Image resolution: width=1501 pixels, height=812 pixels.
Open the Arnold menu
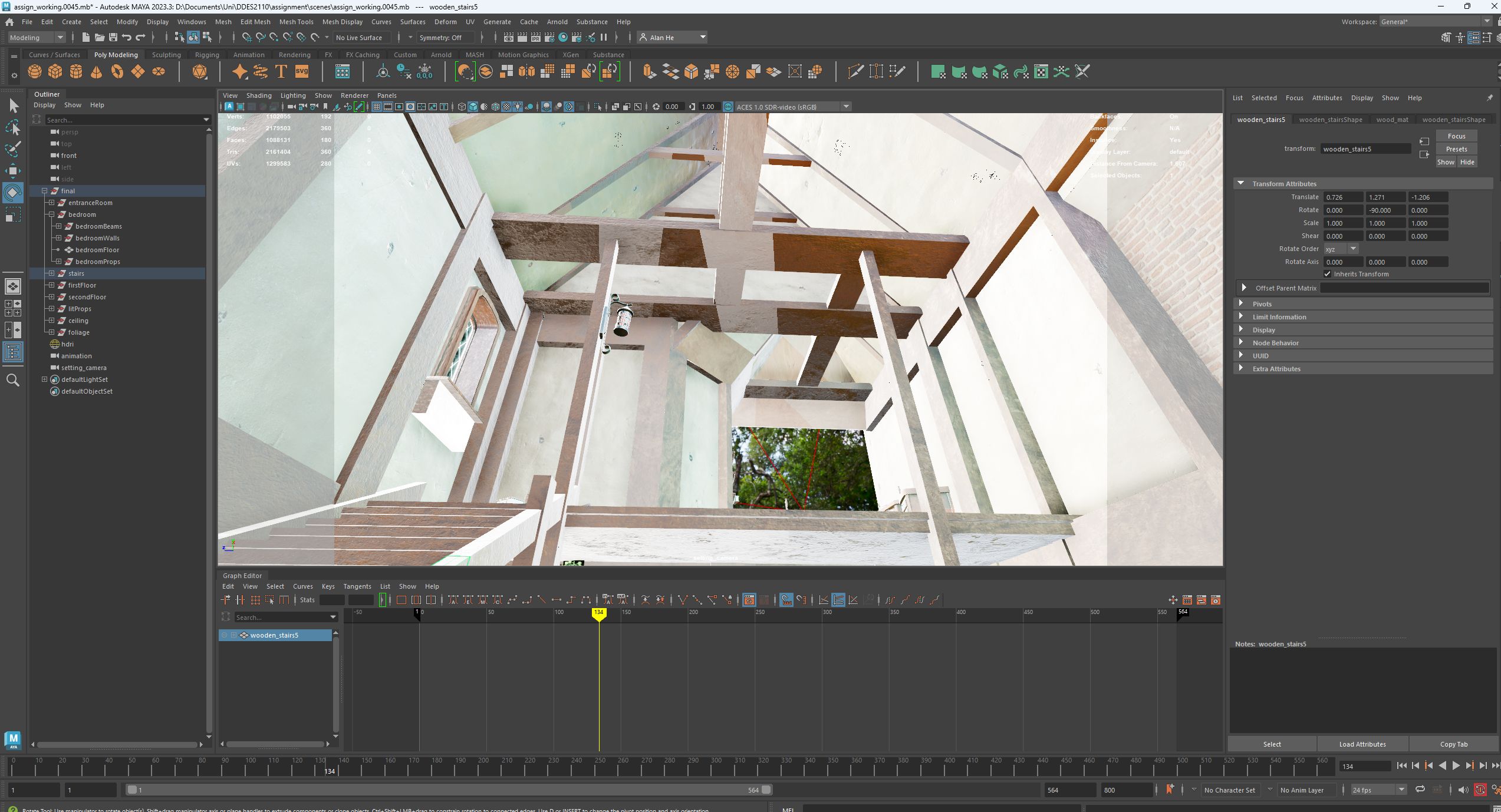[x=557, y=22]
